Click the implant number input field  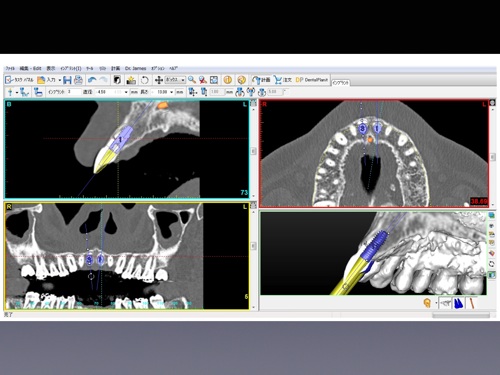(x=74, y=92)
